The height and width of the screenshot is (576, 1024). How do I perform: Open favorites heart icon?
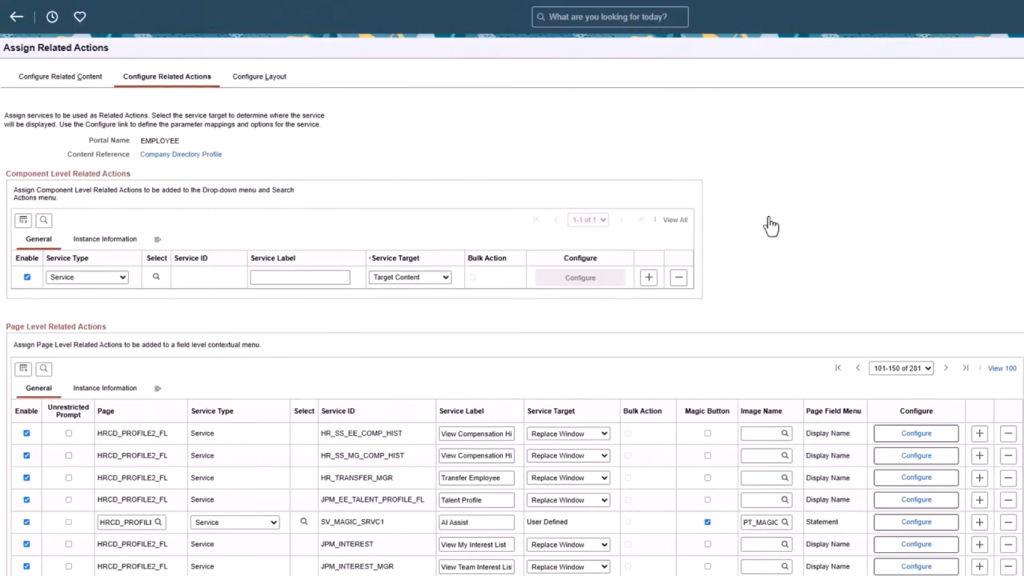[x=80, y=17]
